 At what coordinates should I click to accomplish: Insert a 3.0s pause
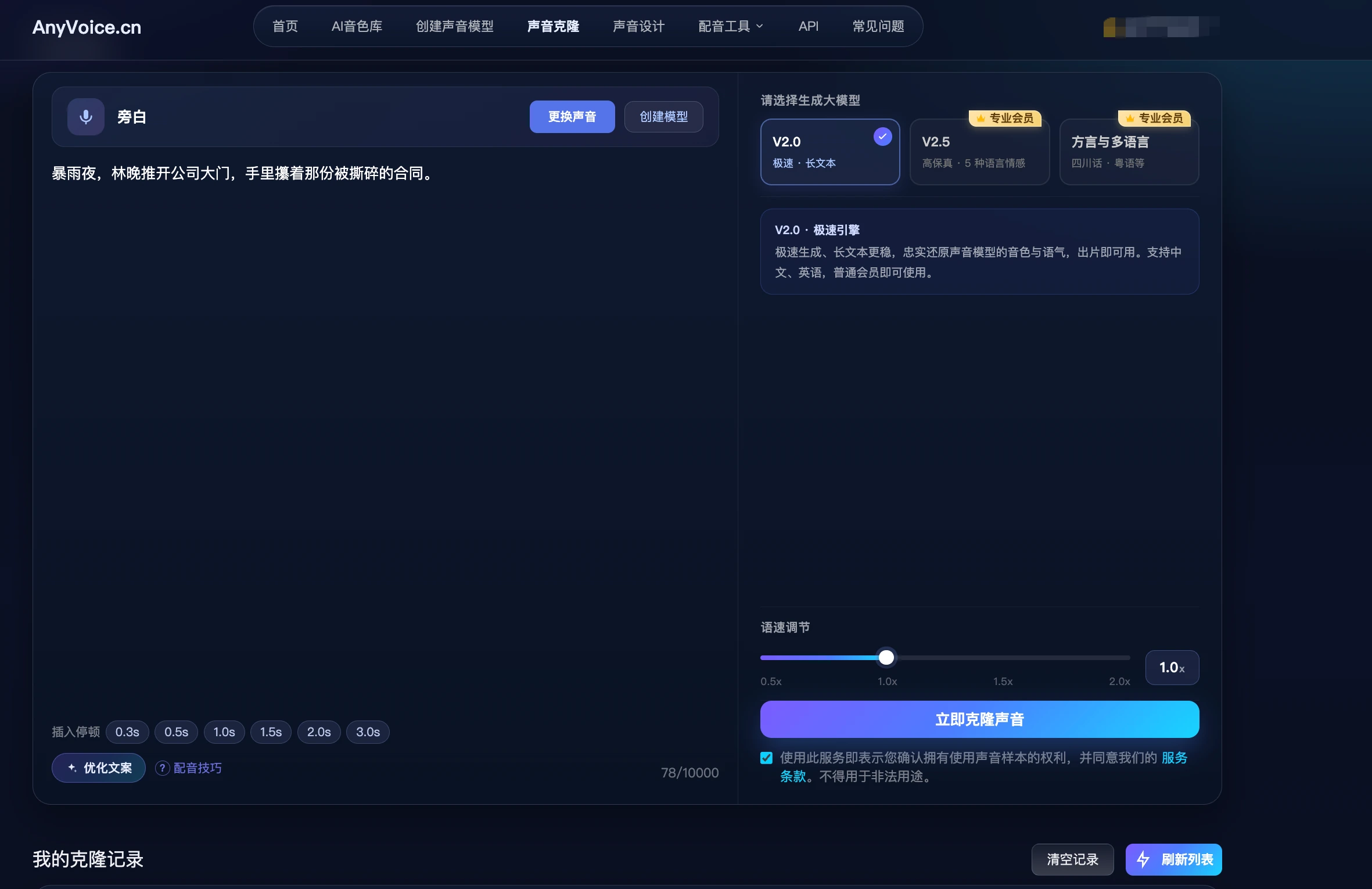point(368,732)
